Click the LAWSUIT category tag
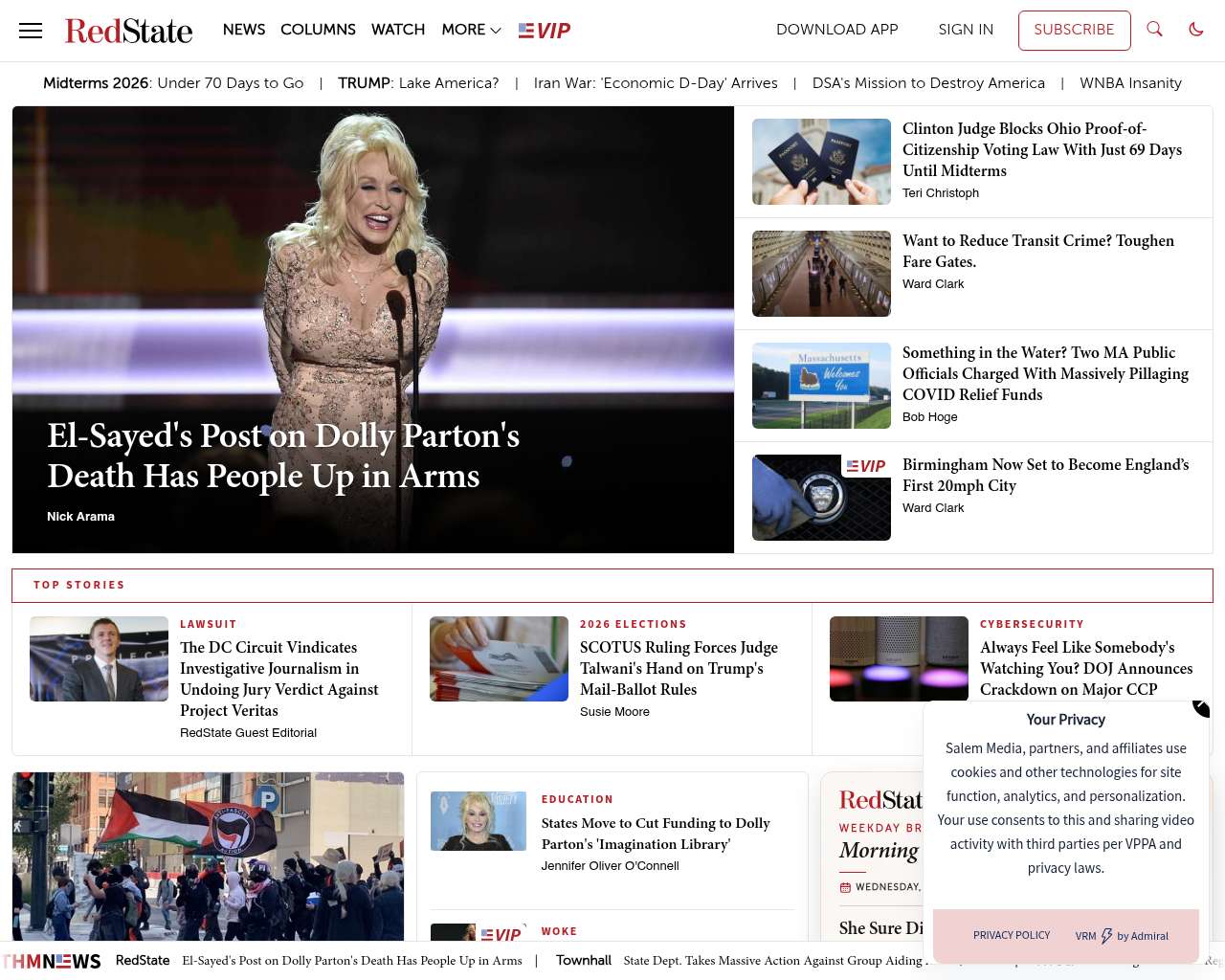The height and width of the screenshot is (980, 1225). [208, 624]
